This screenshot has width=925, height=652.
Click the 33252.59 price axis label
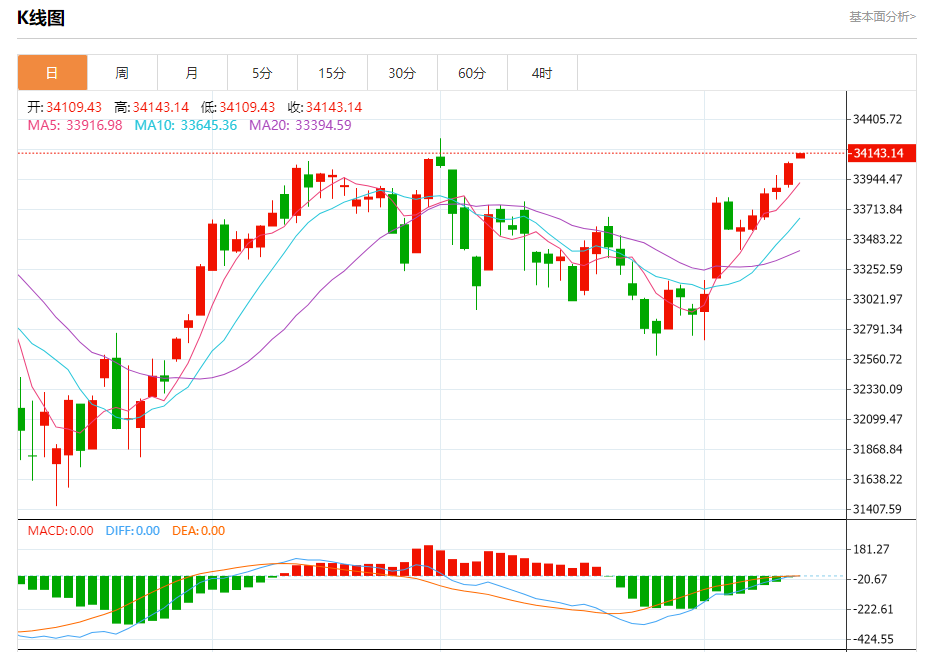(x=878, y=269)
